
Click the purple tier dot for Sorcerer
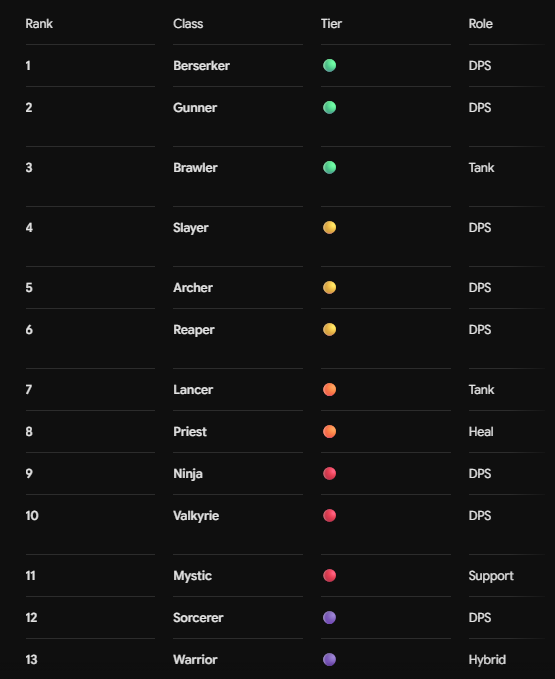tap(329, 618)
